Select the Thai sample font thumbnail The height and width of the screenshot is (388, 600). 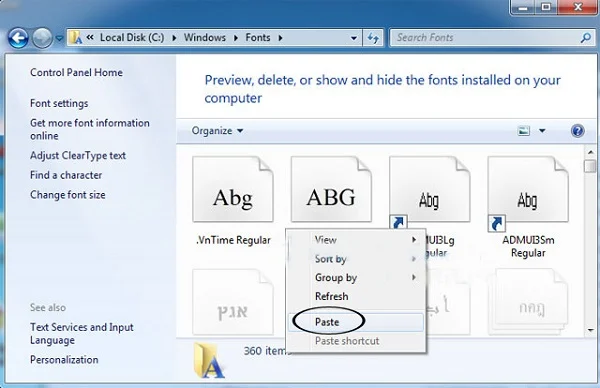(x=528, y=302)
